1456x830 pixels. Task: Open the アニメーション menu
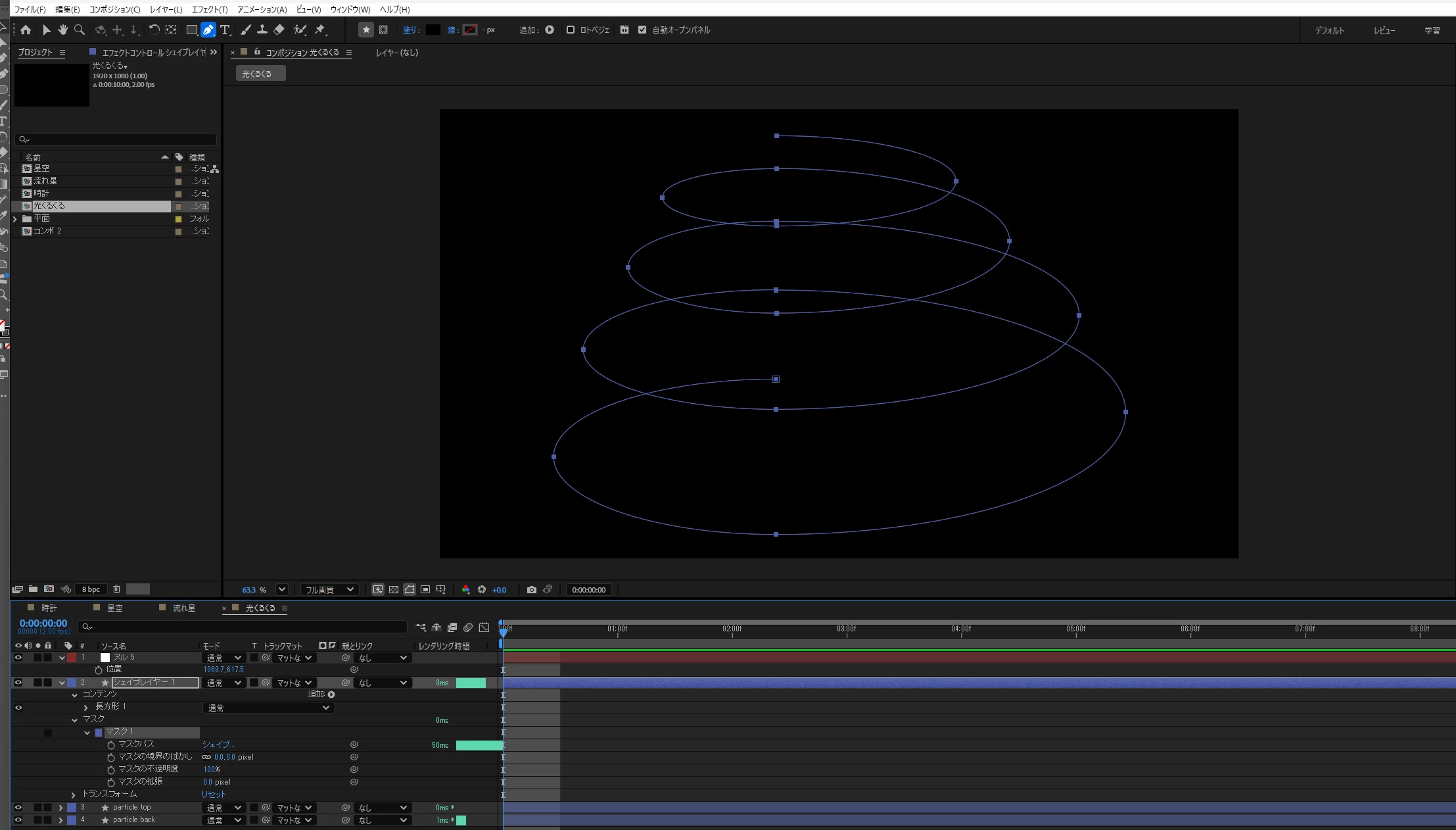pos(262,9)
